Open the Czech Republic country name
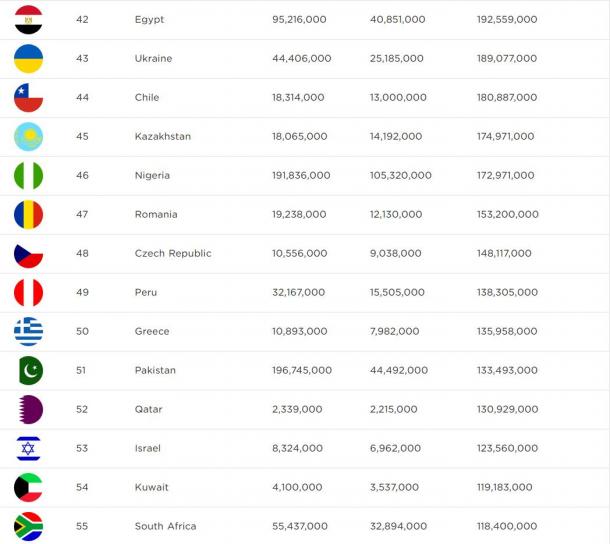610x544 pixels. click(173, 253)
